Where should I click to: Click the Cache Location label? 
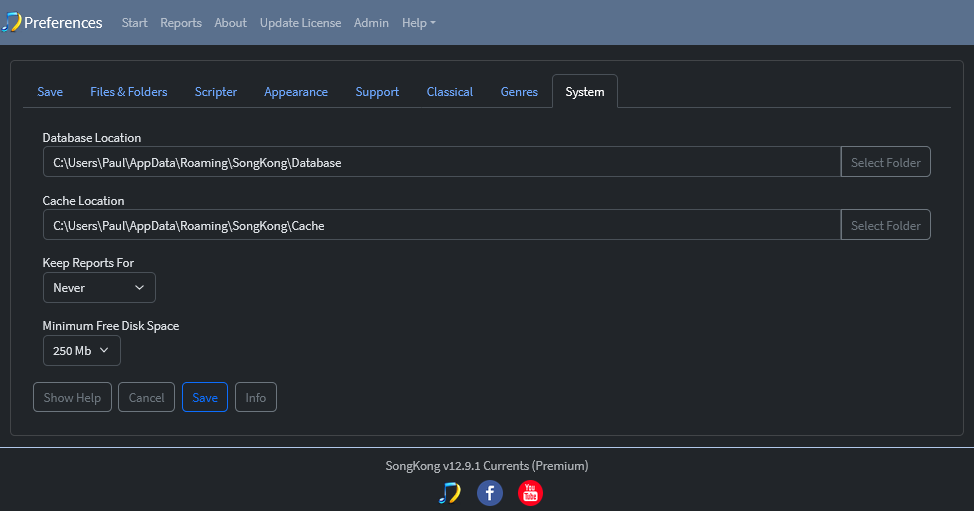point(83,201)
